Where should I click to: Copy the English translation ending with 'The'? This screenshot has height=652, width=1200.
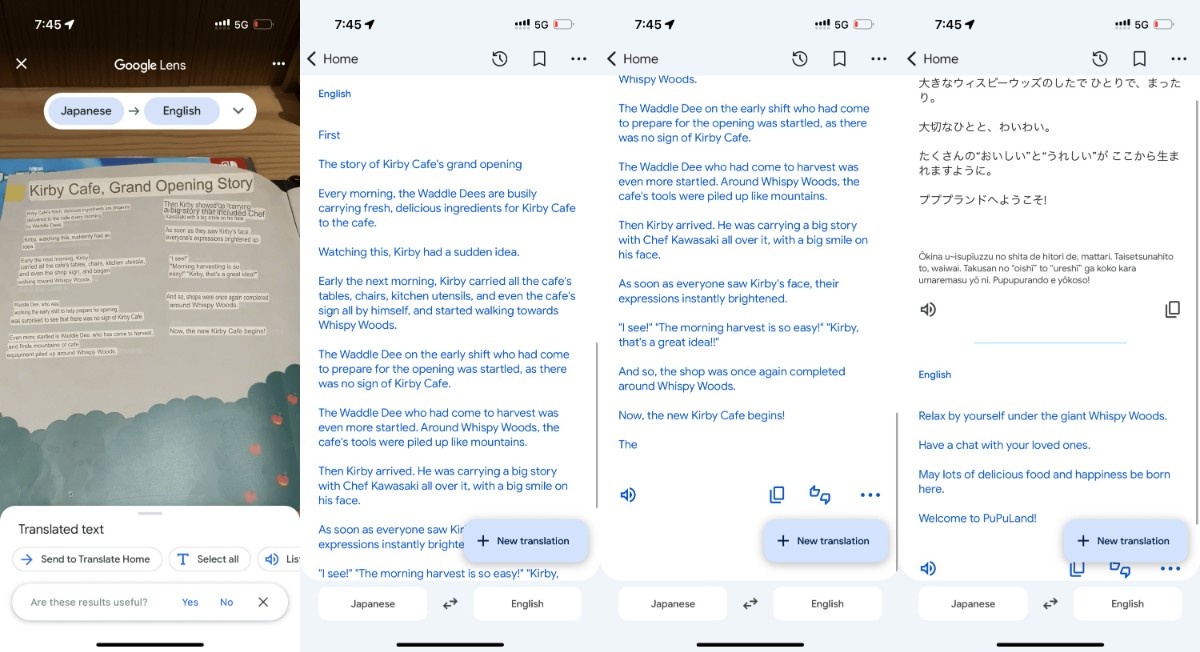pos(777,495)
